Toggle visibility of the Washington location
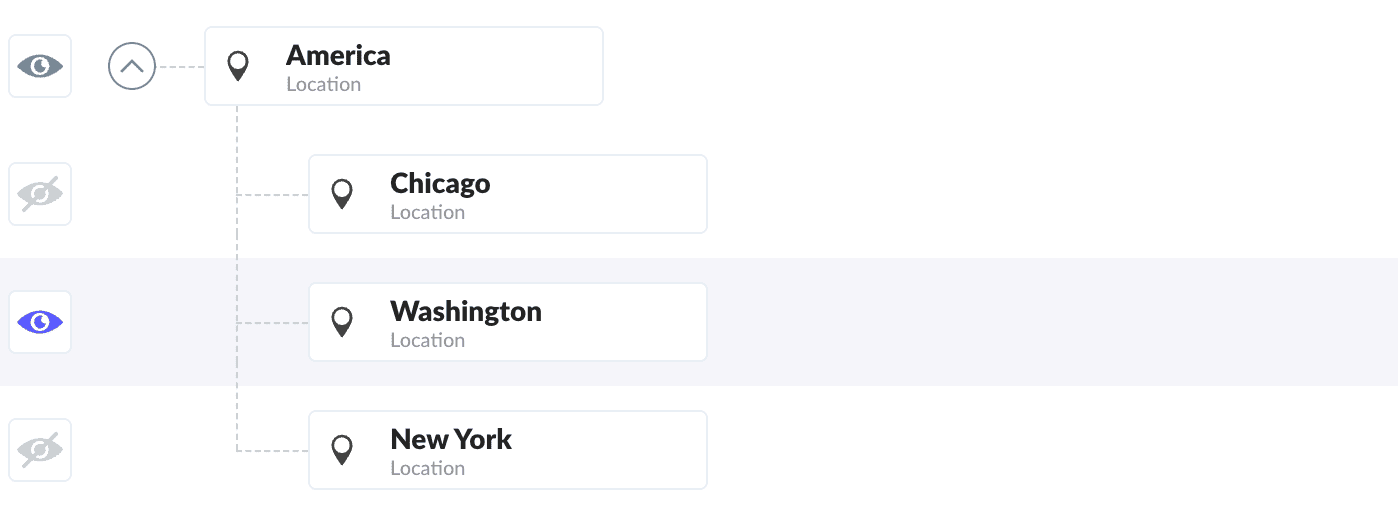 click(40, 322)
